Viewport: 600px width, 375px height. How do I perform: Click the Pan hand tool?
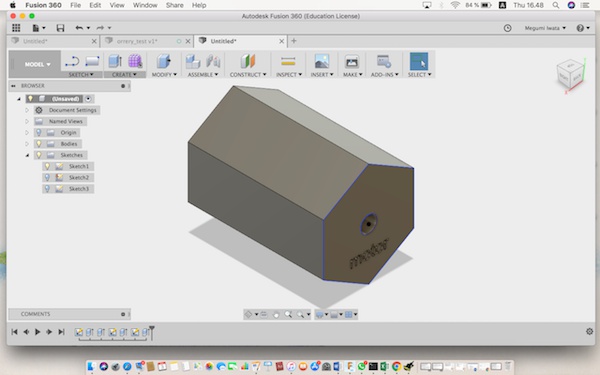[x=276, y=315]
